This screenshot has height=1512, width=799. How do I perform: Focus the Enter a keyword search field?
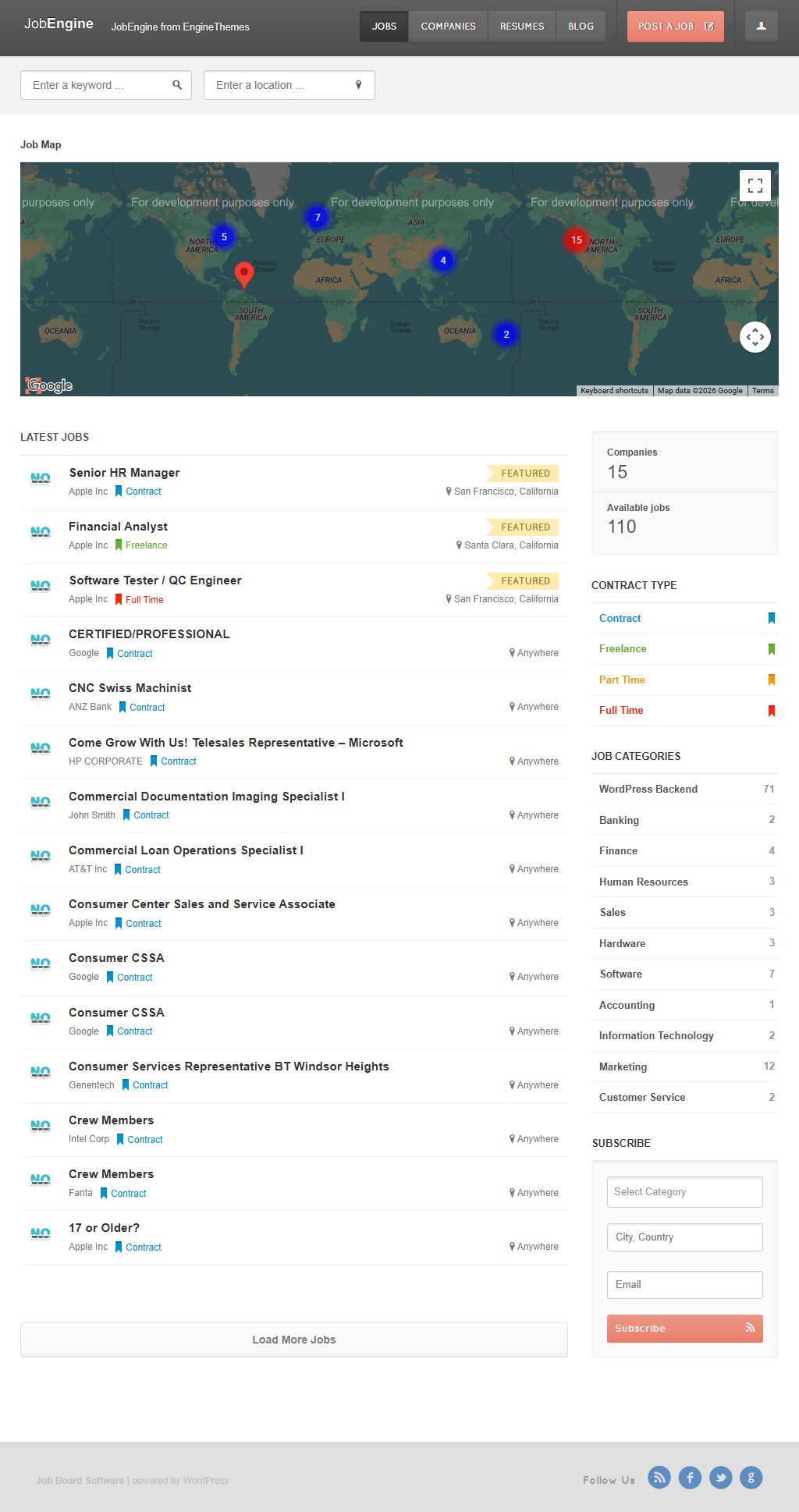pyautogui.click(x=106, y=85)
